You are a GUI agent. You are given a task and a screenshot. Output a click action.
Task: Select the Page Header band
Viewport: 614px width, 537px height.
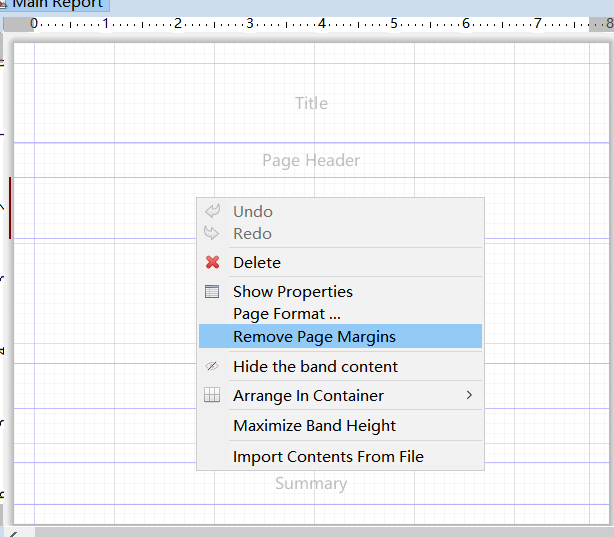(311, 160)
